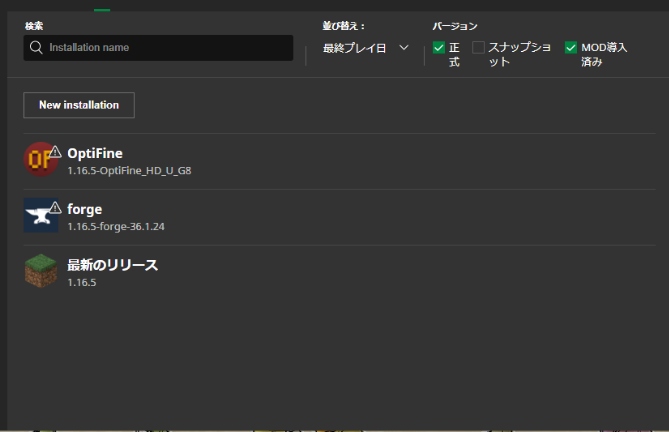
Task: Open the 最終プレイ日 sort dropdown
Action: coord(365,48)
